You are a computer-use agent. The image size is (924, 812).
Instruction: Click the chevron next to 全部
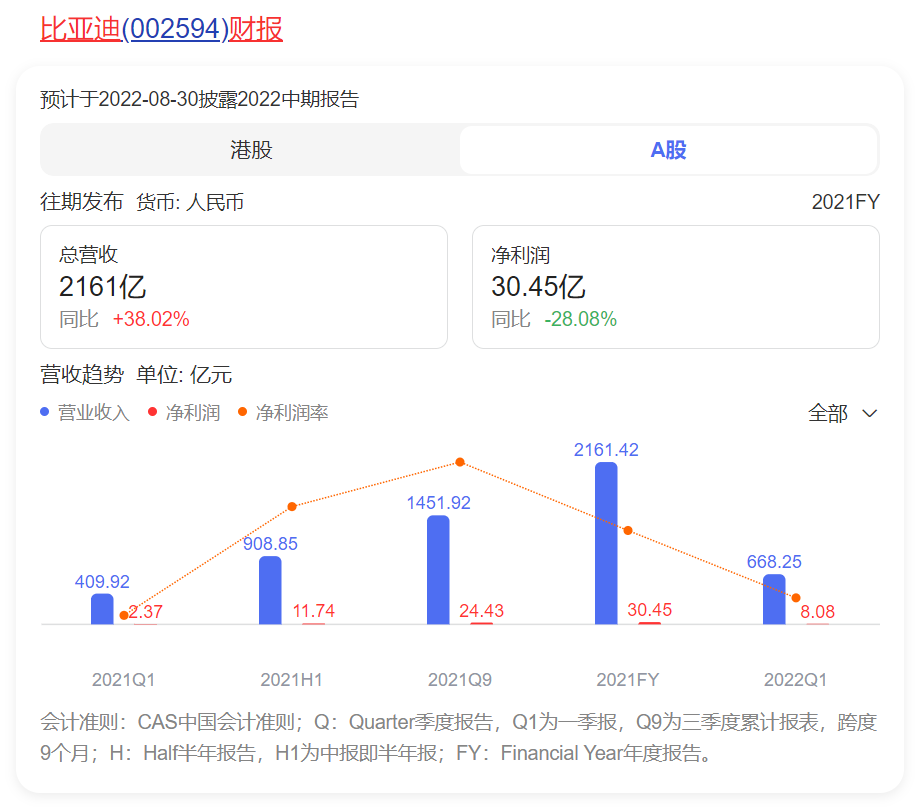(x=870, y=414)
